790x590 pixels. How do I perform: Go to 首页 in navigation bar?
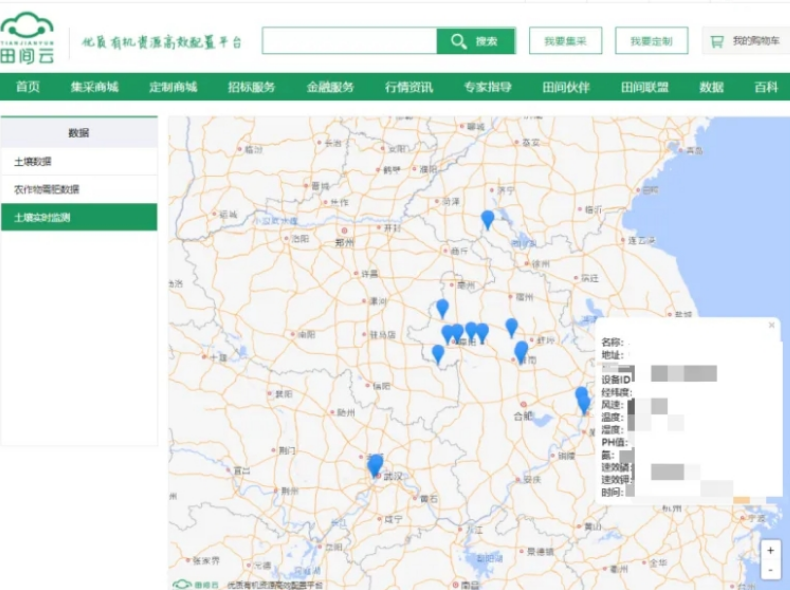[28, 87]
